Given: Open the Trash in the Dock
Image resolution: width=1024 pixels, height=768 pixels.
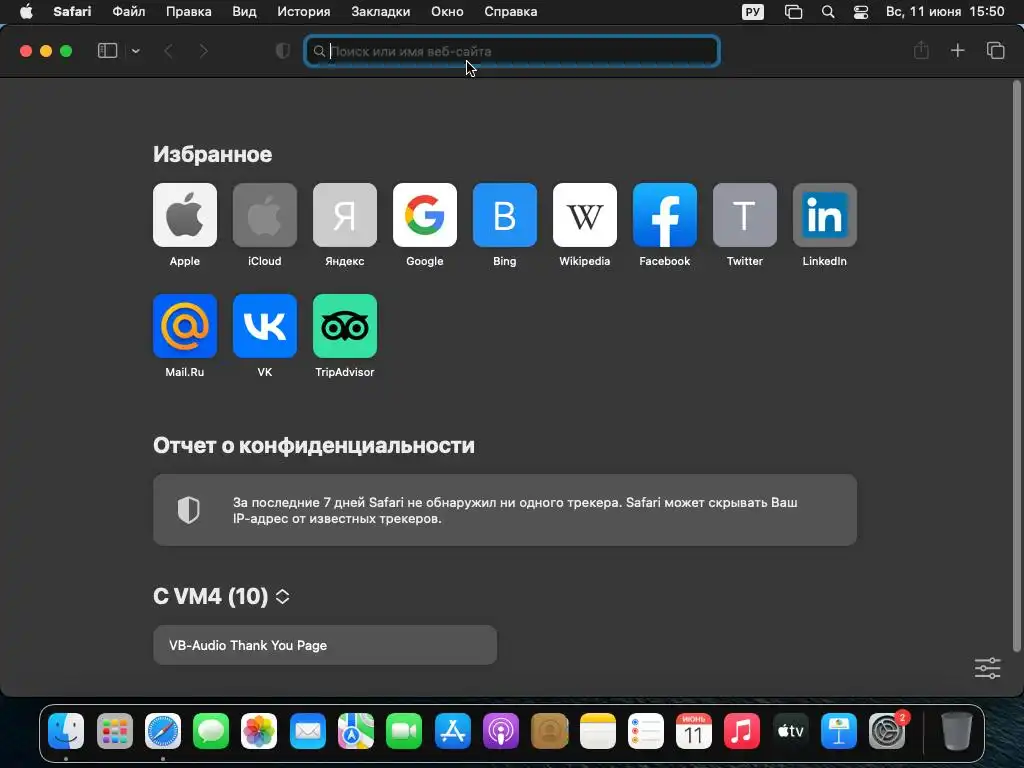Looking at the screenshot, I should 956,731.
